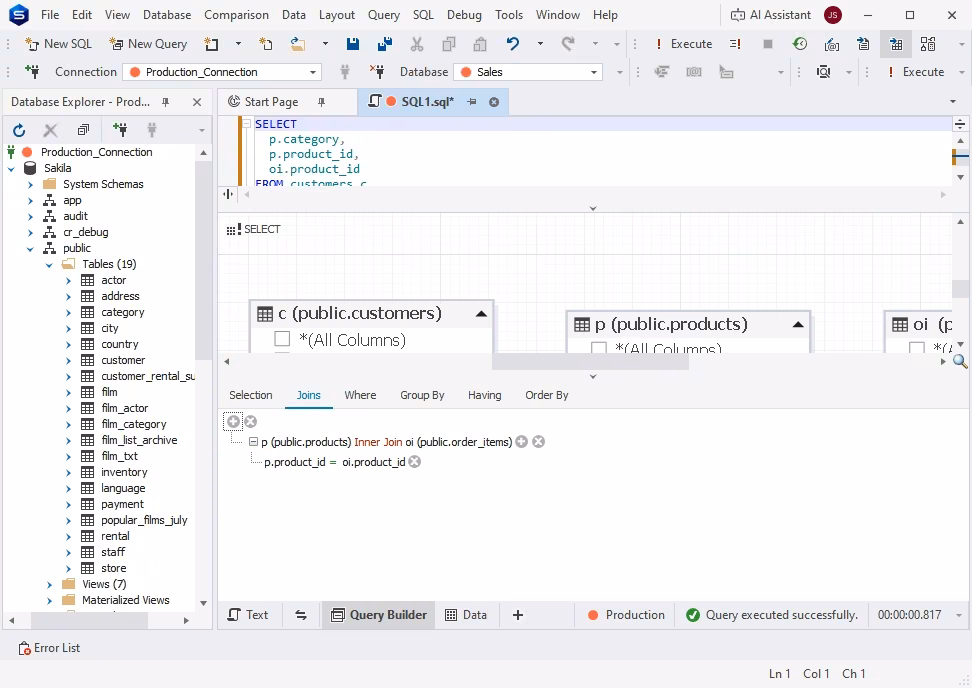Click the Refresh icon in Database Explorer
The image size is (972, 688).
(x=19, y=130)
